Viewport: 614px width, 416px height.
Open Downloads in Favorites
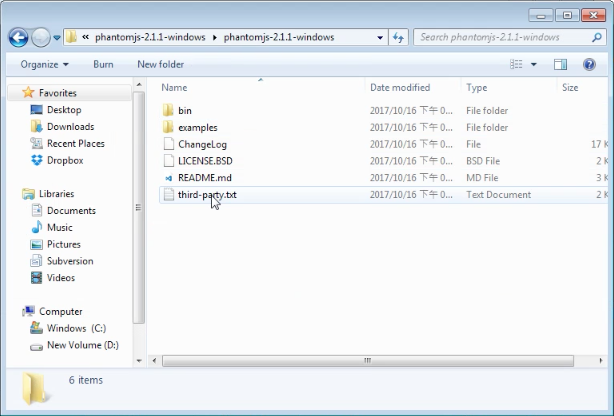[x=70, y=127]
